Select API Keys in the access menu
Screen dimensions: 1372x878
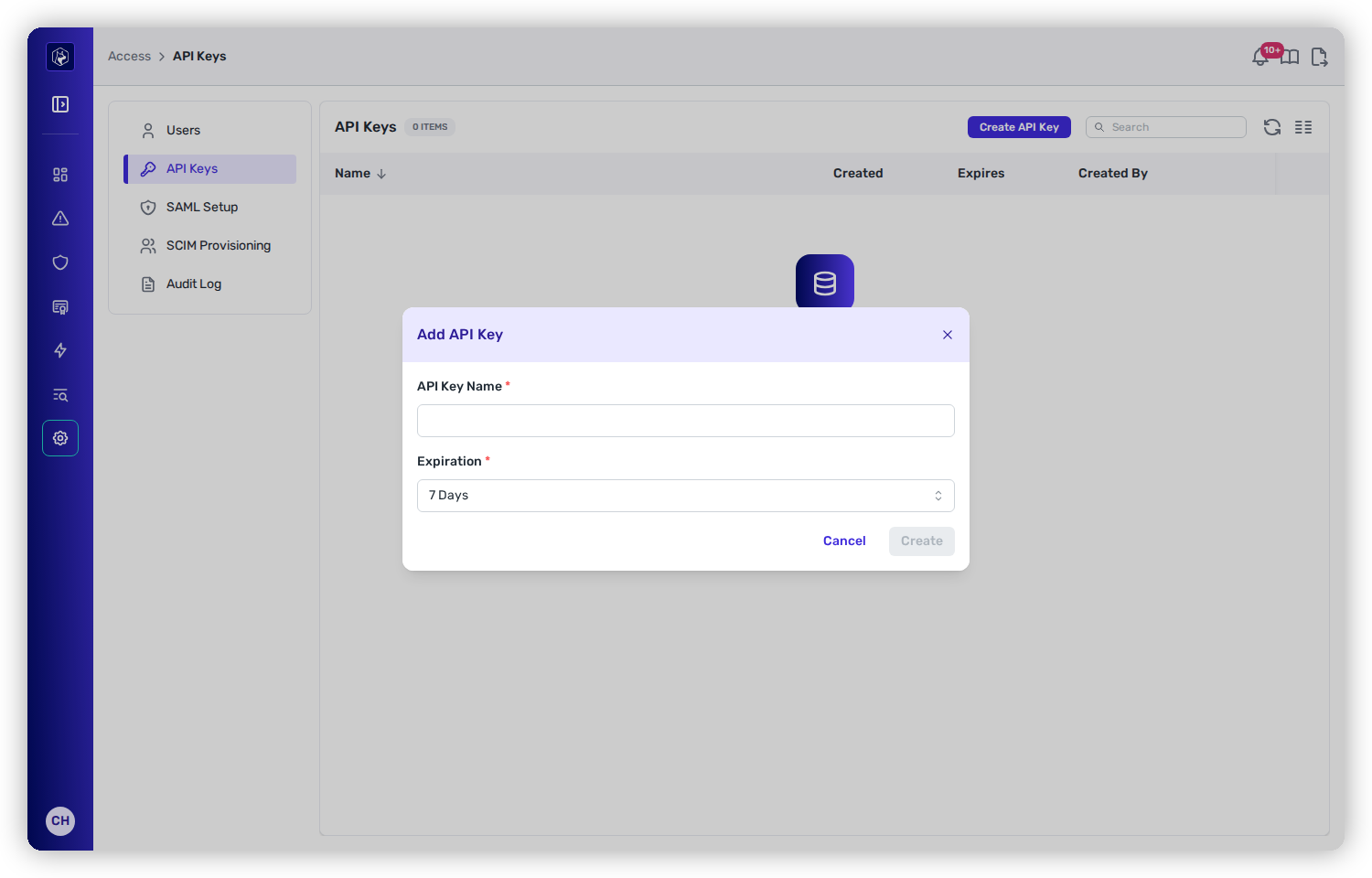(x=210, y=169)
